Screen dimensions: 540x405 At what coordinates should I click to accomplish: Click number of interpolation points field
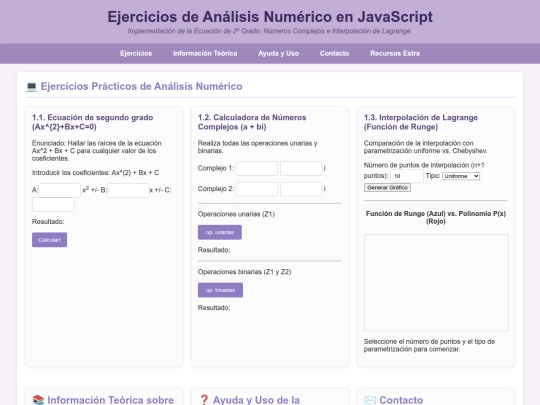(407, 176)
